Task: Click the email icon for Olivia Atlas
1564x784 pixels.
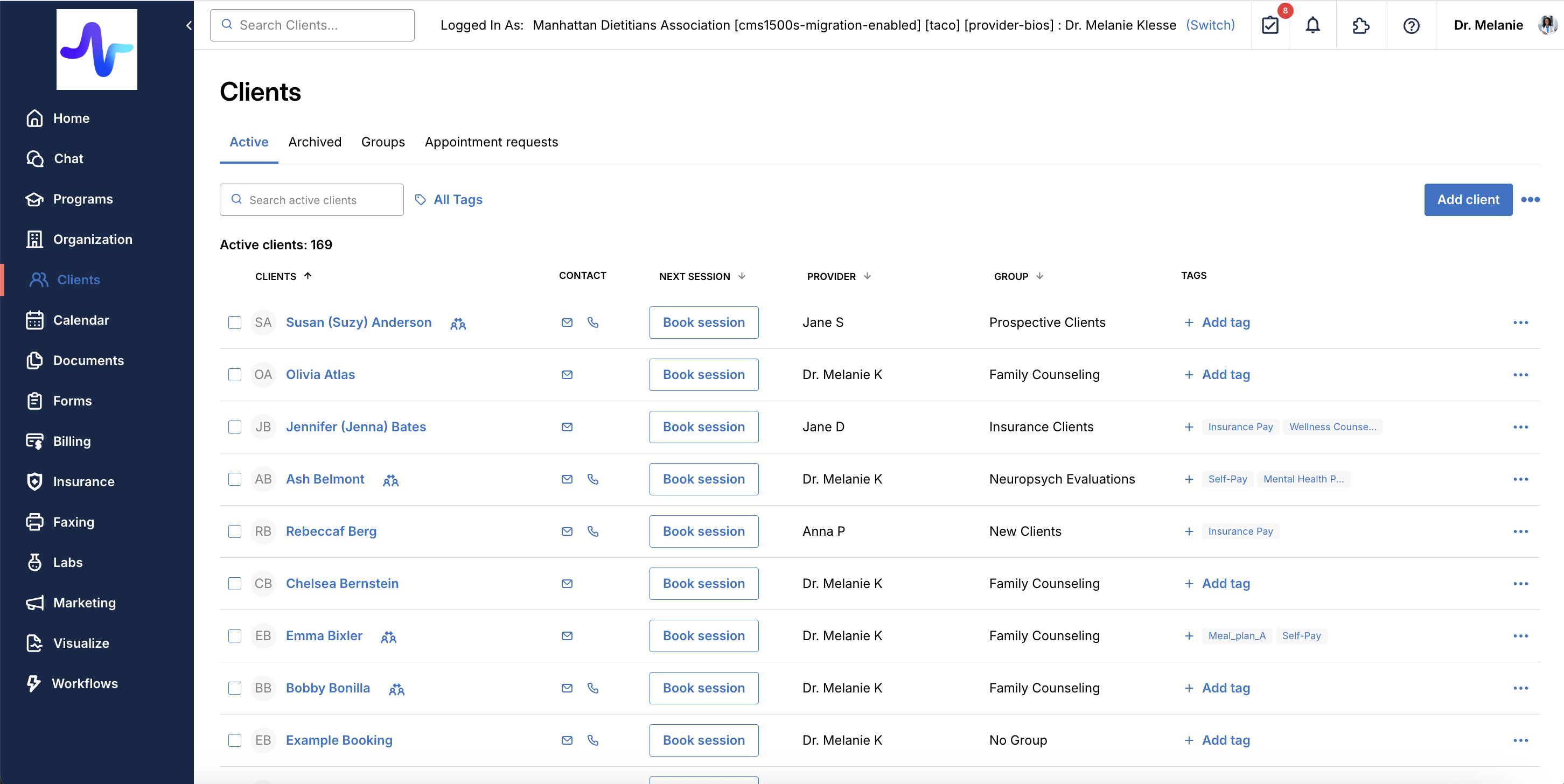Action: pos(567,374)
